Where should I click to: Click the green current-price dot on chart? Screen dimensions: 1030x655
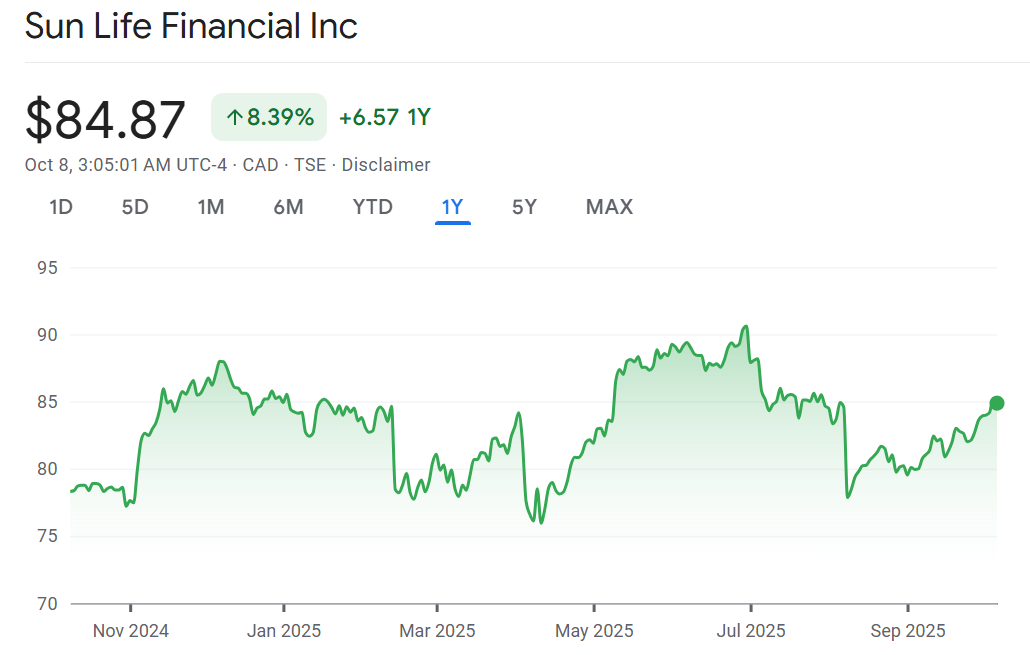[996, 403]
